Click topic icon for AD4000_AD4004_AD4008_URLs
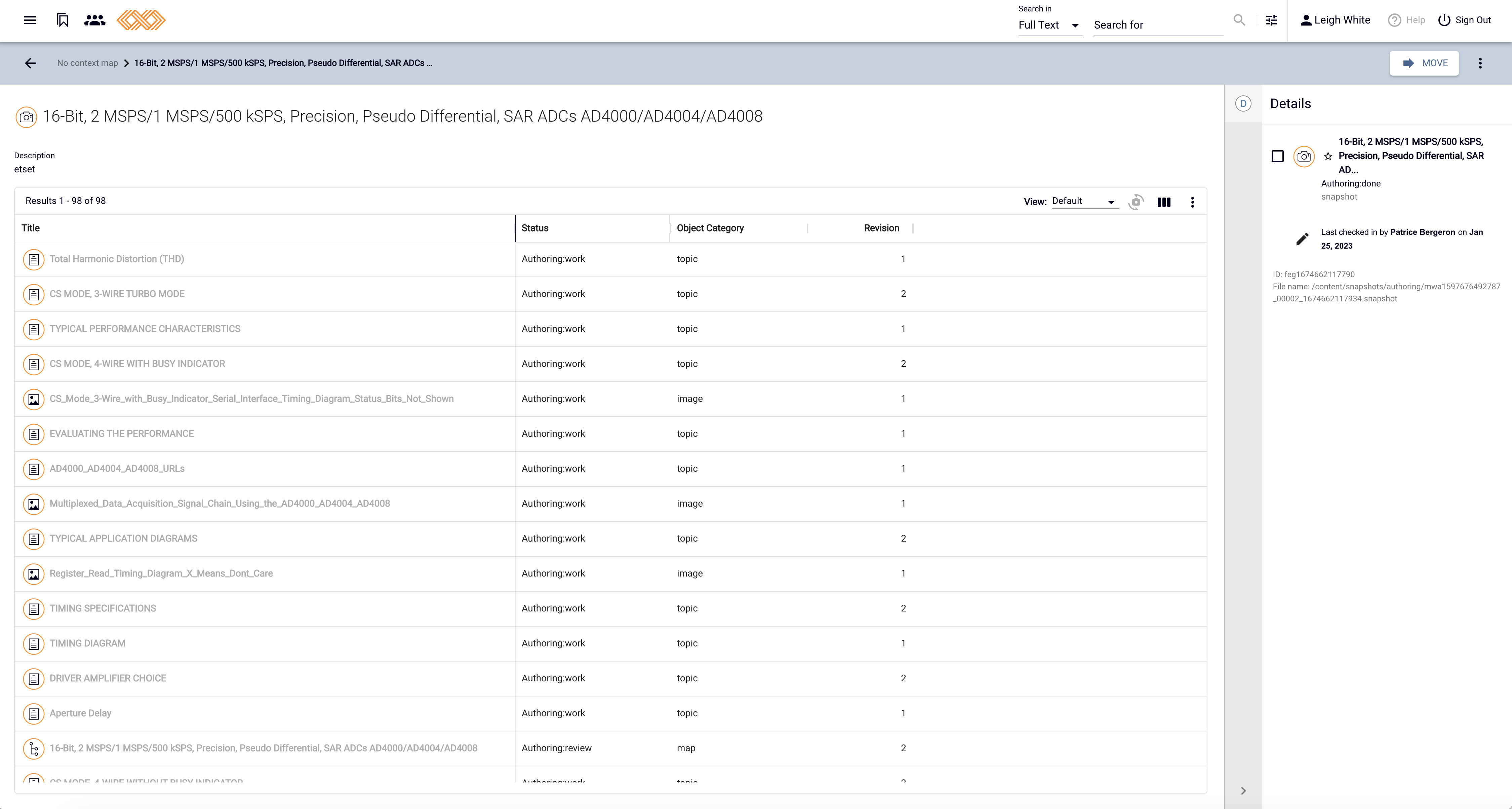1512x809 pixels. tap(34, 469)
